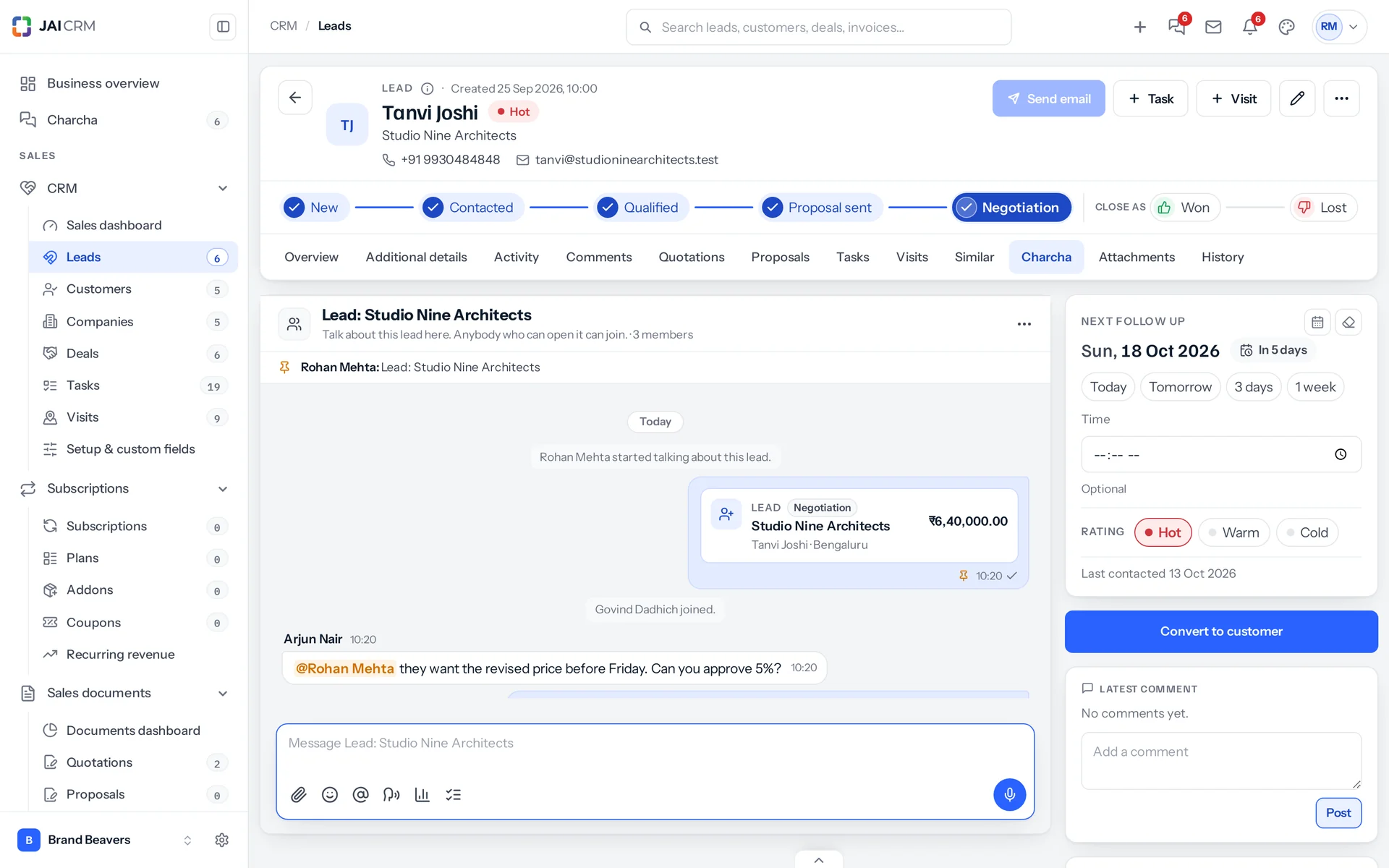Image resolution: width=1389 pixels, height=868 pixels.
Task: Switch to the Quotations tab
Action: (691, 257)
